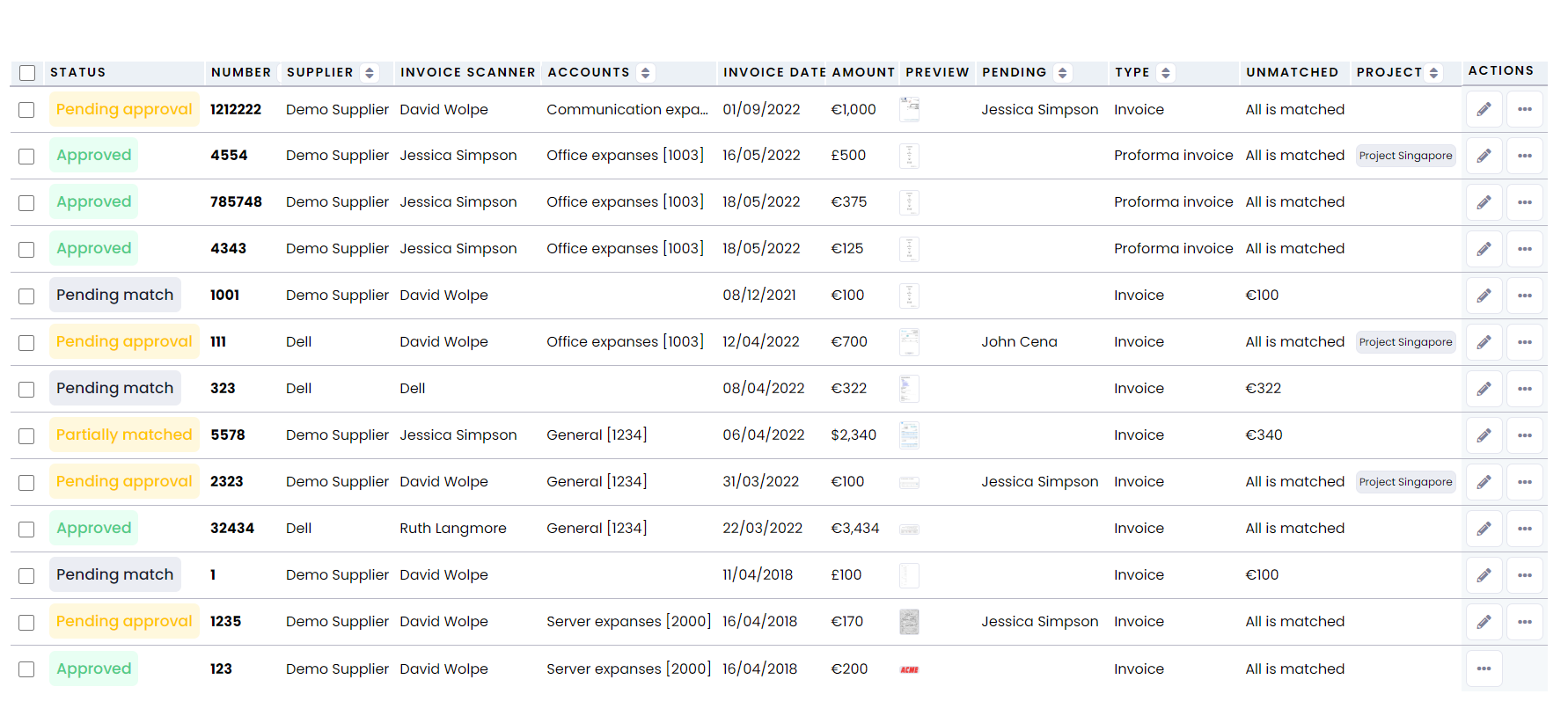Edit invoice 4554 with the pencil icon
Viewport: 1568px width, 716px height.
point(1484,156)
